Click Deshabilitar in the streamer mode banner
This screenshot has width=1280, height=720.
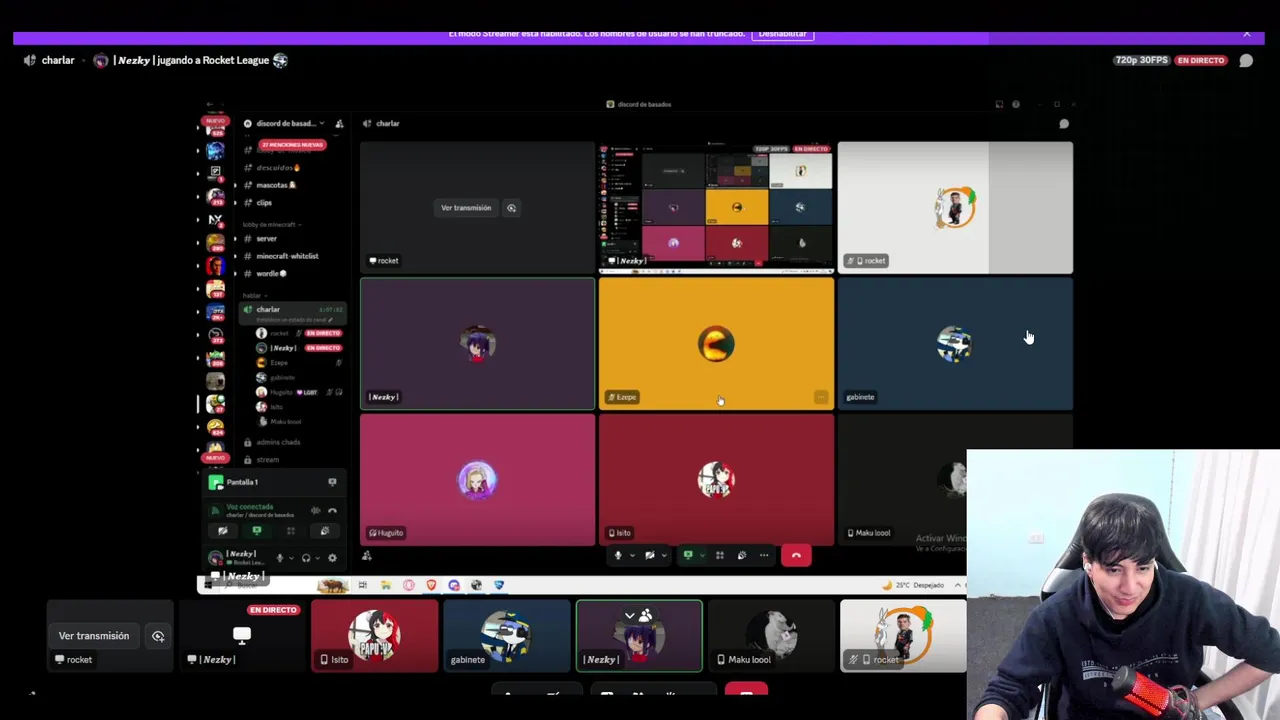(x=782, y=33)
